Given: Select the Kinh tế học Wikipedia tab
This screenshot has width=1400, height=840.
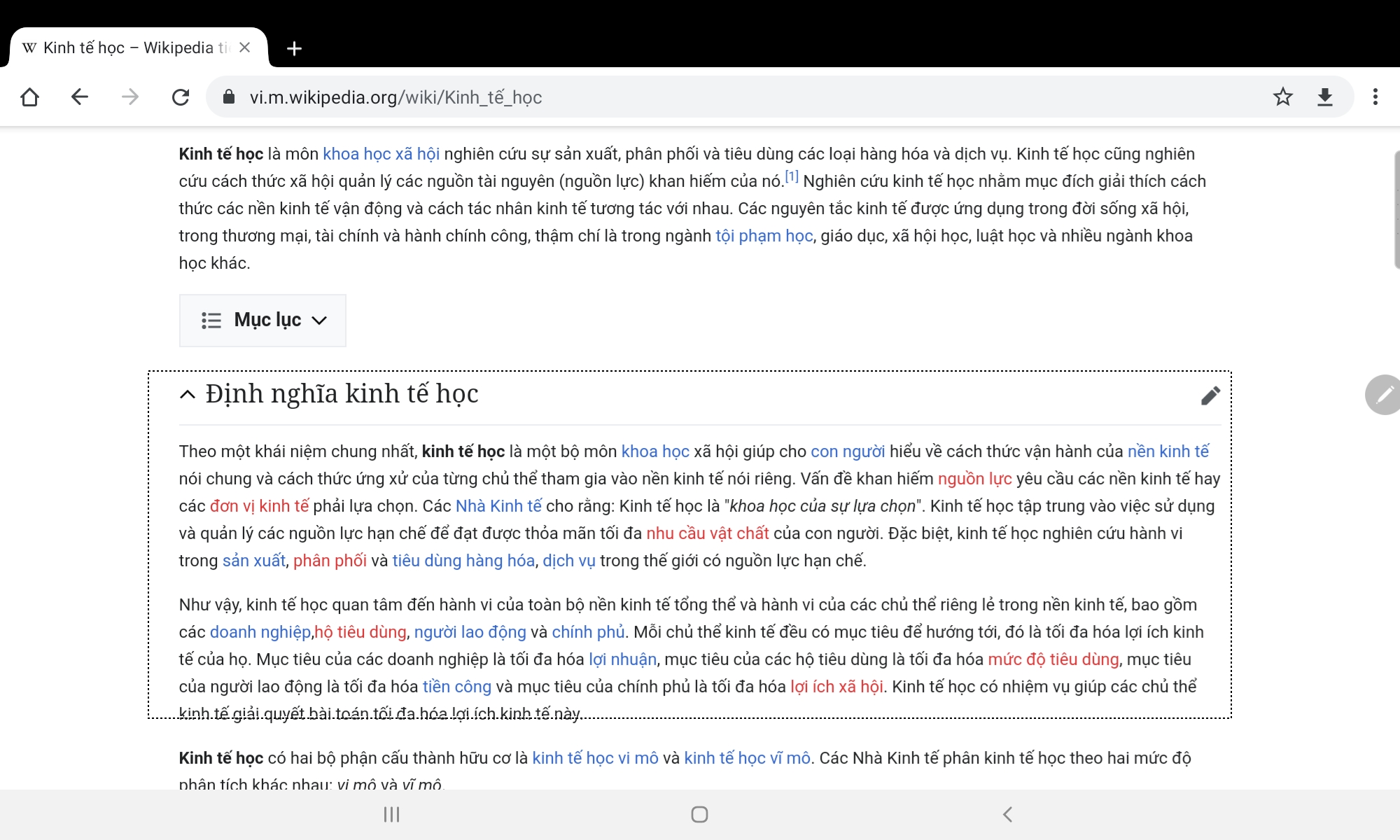Looking at the screenshot, I should point(126,48).
